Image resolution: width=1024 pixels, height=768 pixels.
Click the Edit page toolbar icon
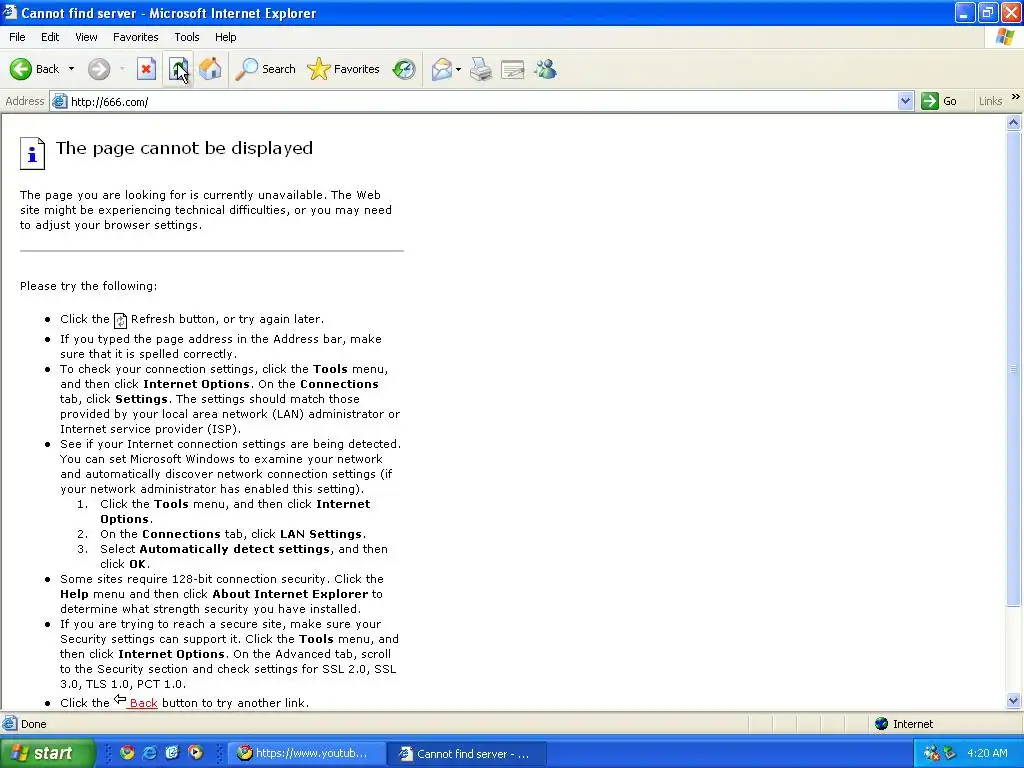tap(513, 69)
